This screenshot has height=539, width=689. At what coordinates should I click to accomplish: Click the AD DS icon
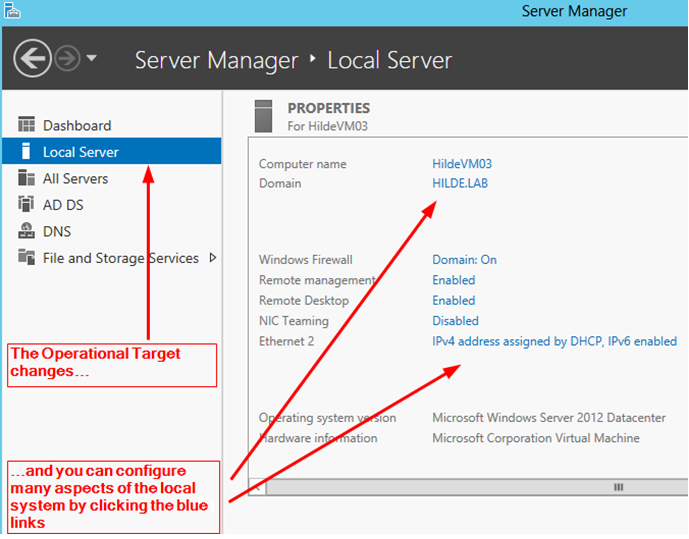[26, 204]
